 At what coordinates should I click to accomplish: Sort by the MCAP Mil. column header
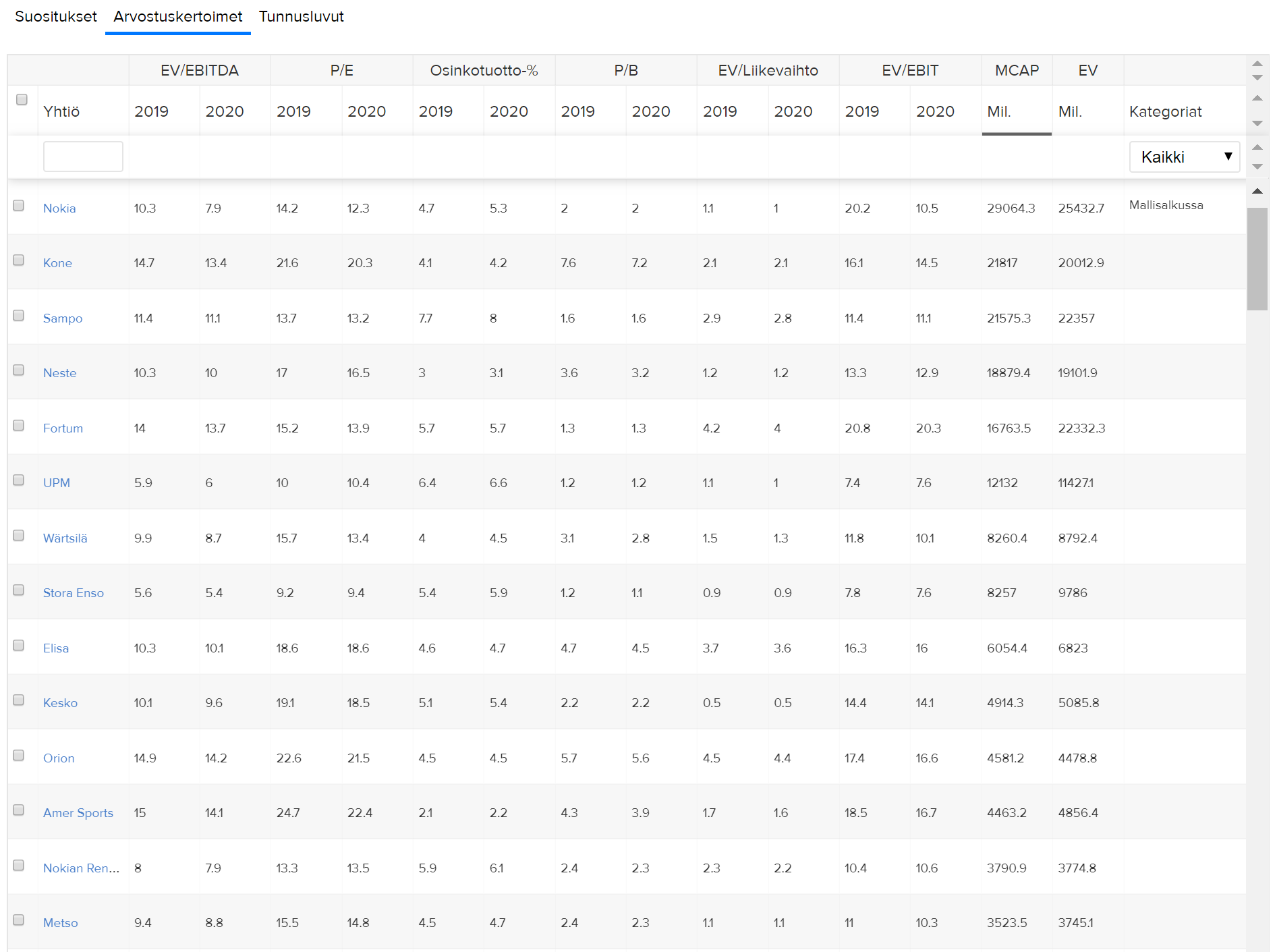pos(999,112)
